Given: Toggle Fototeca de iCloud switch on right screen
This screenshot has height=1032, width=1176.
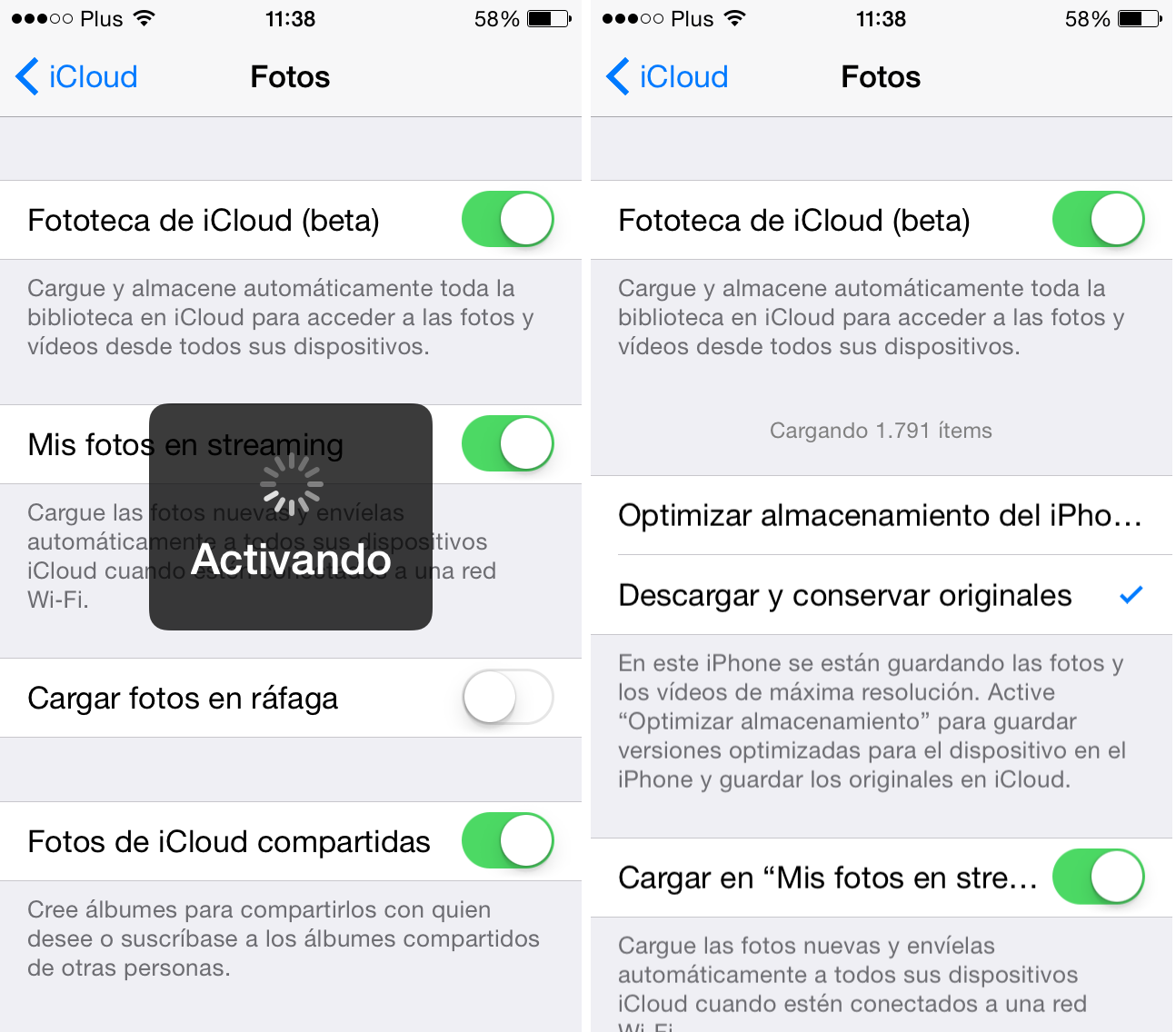Looking at the screenshot, I should pyautogui.click(x=1099, y=219).
